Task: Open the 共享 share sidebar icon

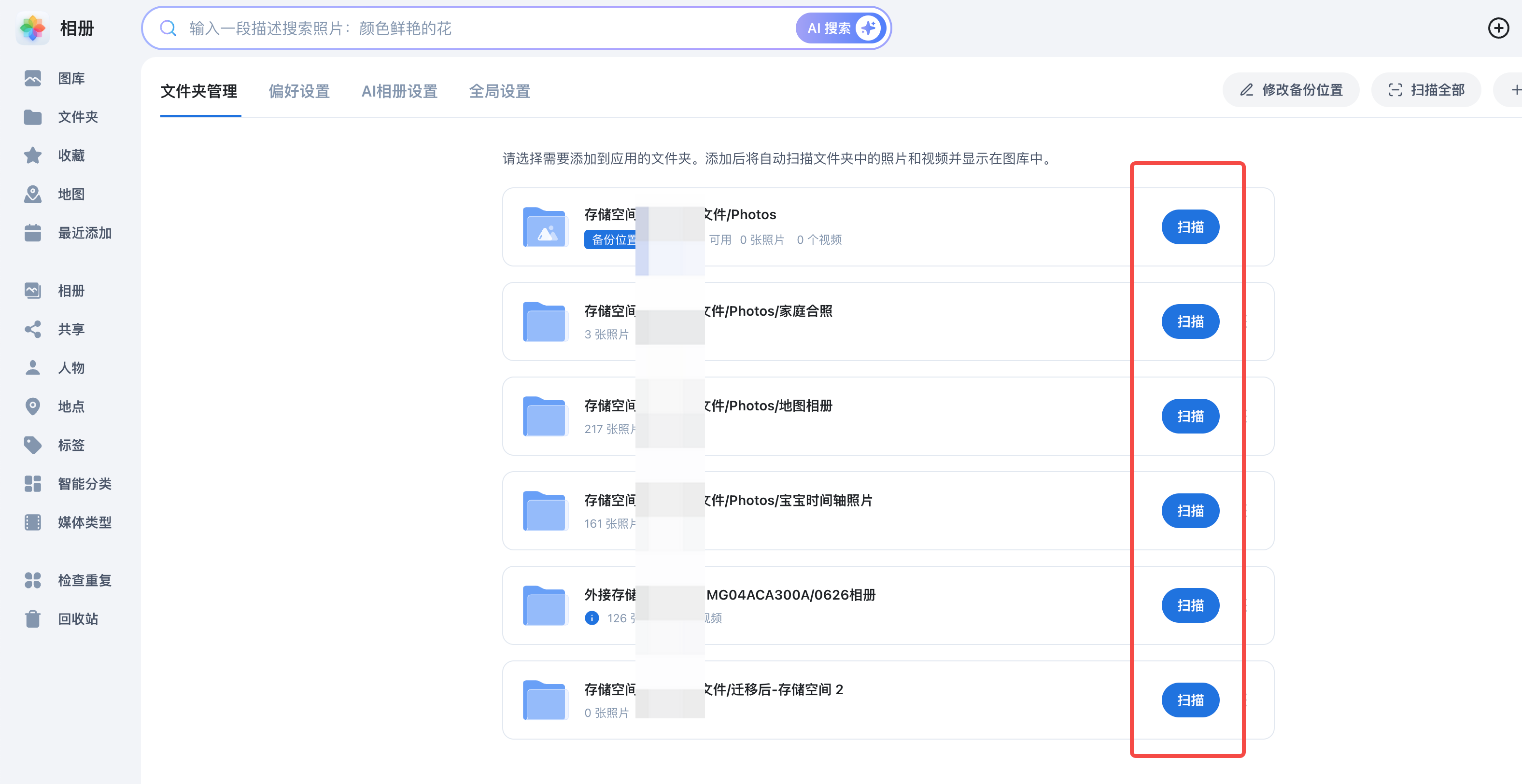Action: (x=33, y=329)
